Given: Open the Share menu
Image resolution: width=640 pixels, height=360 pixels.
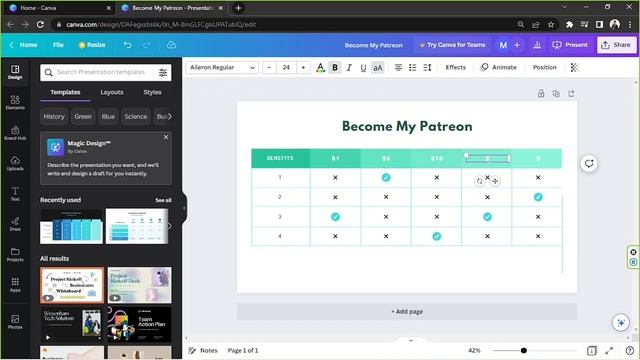Looking at the screenshot, I should tap(616, 45).
